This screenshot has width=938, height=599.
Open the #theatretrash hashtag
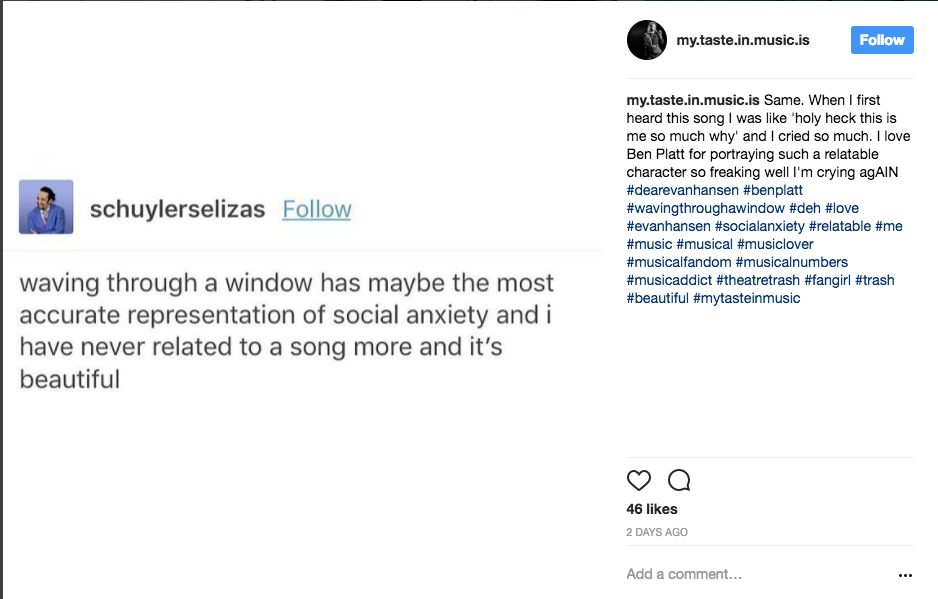(758, 280)
